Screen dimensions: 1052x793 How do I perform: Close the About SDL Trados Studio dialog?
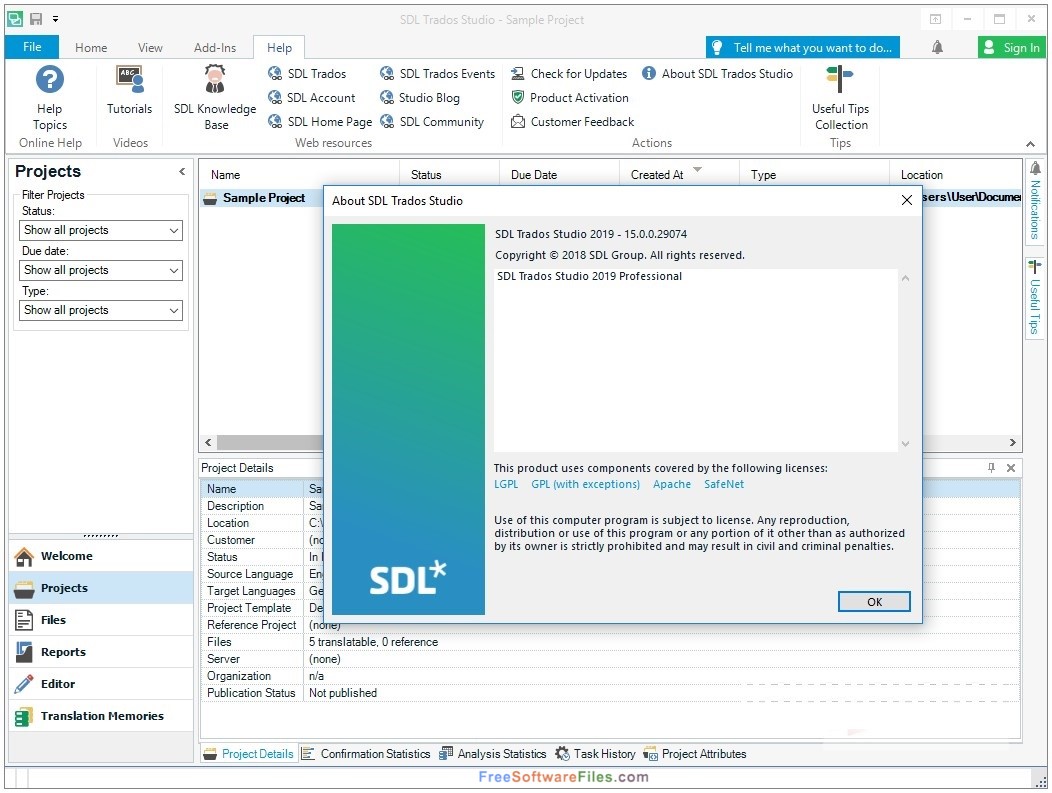click(906, 200)
